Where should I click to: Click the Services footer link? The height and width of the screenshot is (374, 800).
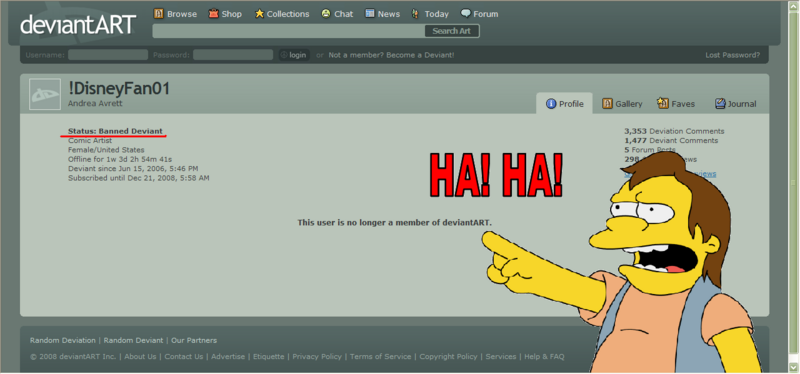click(501, 357)
